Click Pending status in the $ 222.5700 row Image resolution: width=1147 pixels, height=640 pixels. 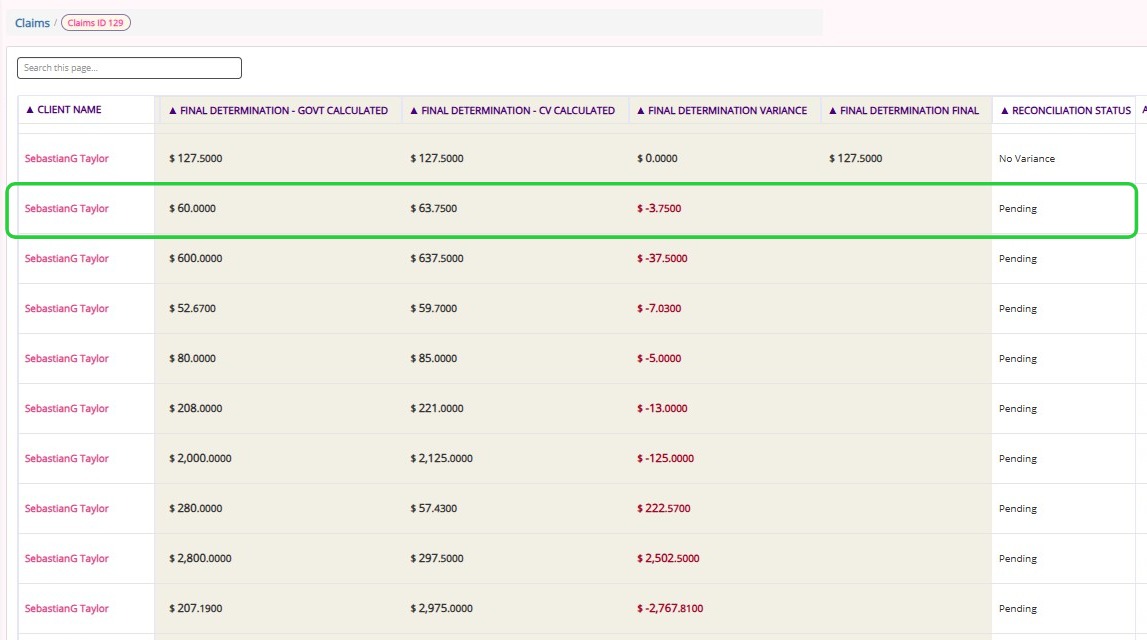pos(1018,508)
